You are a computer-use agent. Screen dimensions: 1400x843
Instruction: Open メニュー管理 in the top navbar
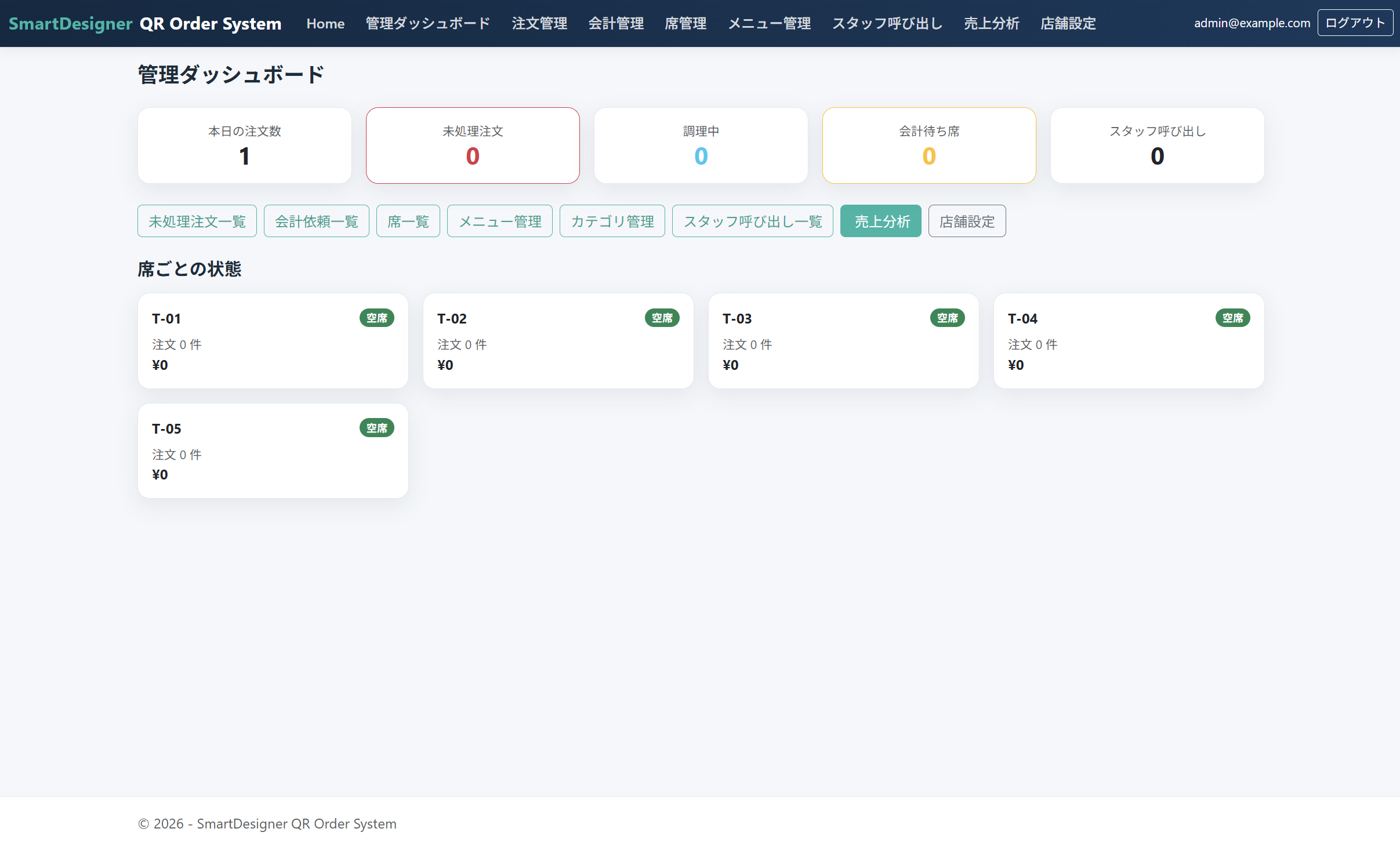[770, 23]
